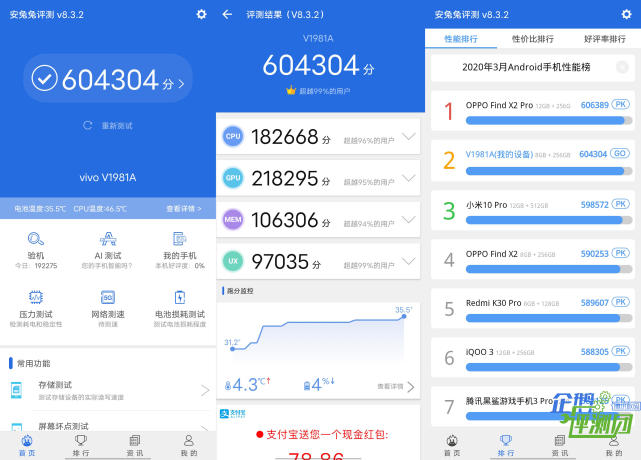This screenshot has height=460, width=641.
Task: Tap rank 7 腾讯黑鲨游戏手机3 Pro entry
Action: click(533, 406)
